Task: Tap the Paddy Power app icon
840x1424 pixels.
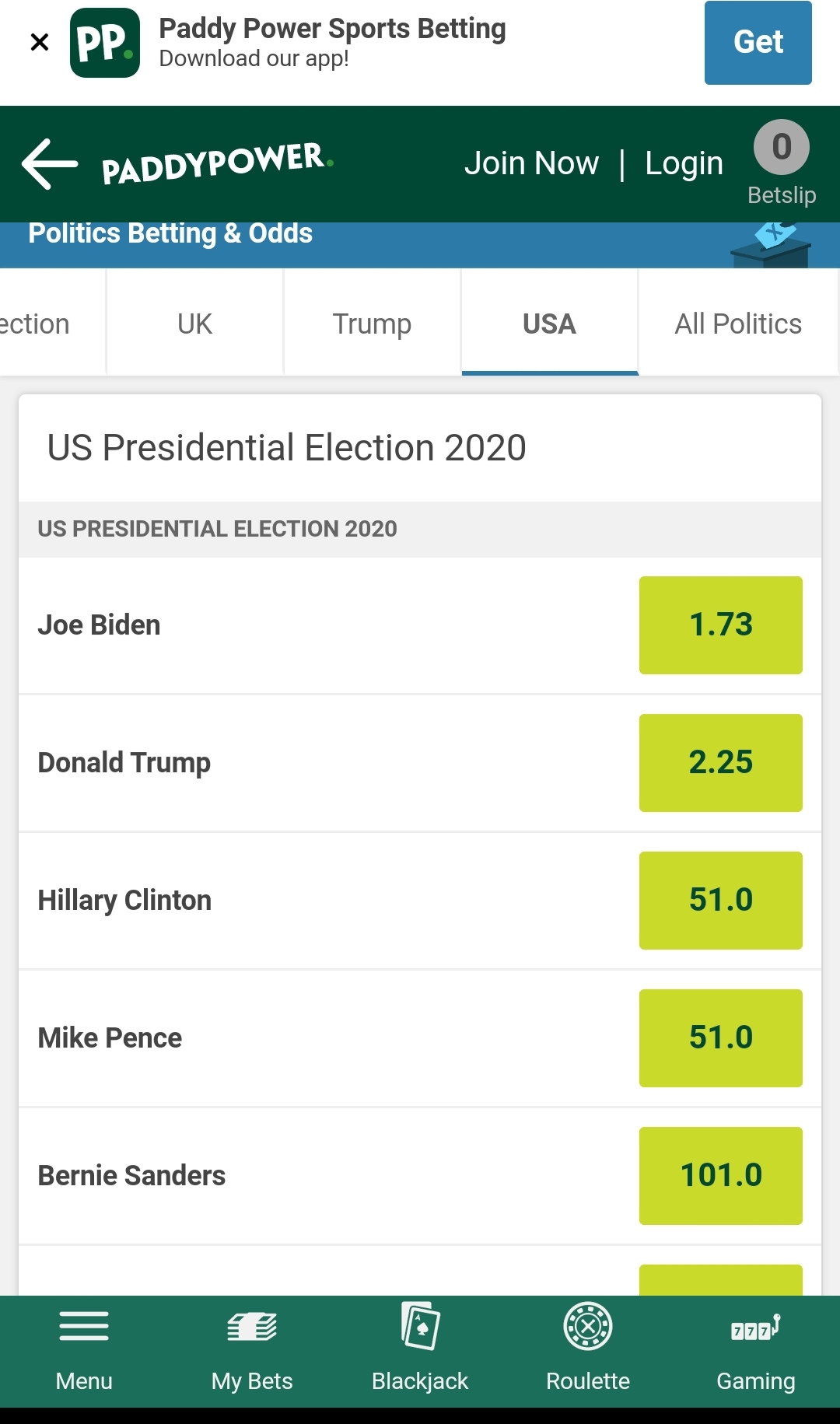Action: click(105, 43)
